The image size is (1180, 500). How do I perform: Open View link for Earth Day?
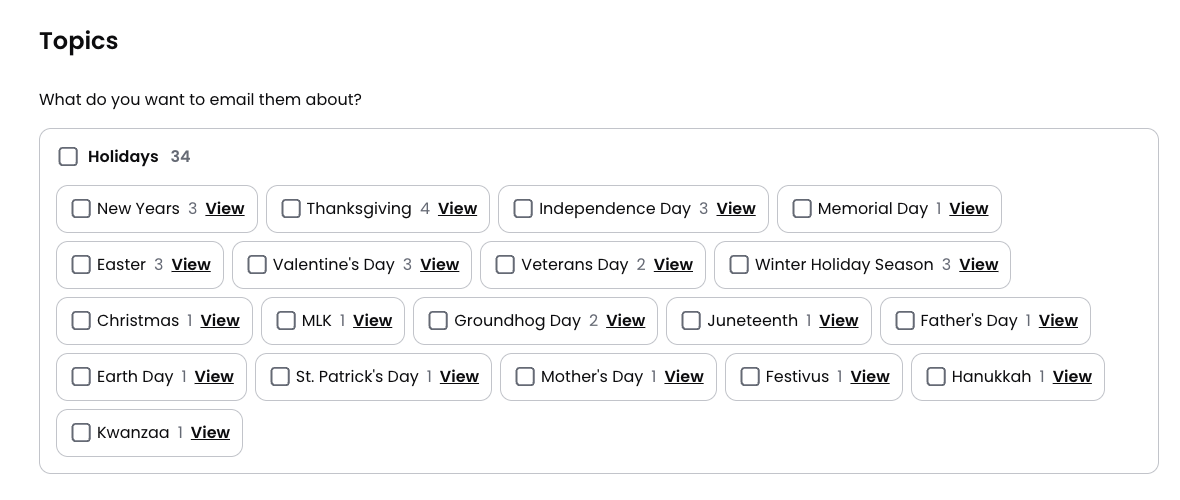tap(214, 377)
